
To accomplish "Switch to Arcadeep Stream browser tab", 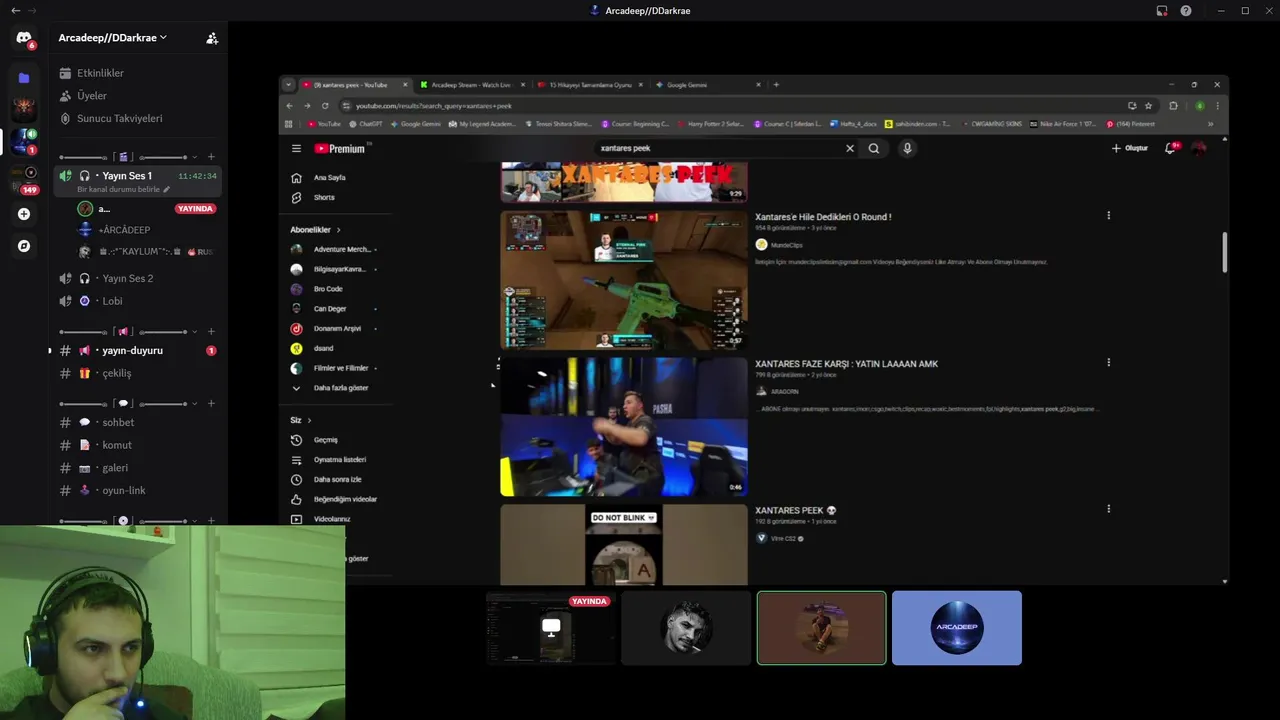I will tap(470, 85).
